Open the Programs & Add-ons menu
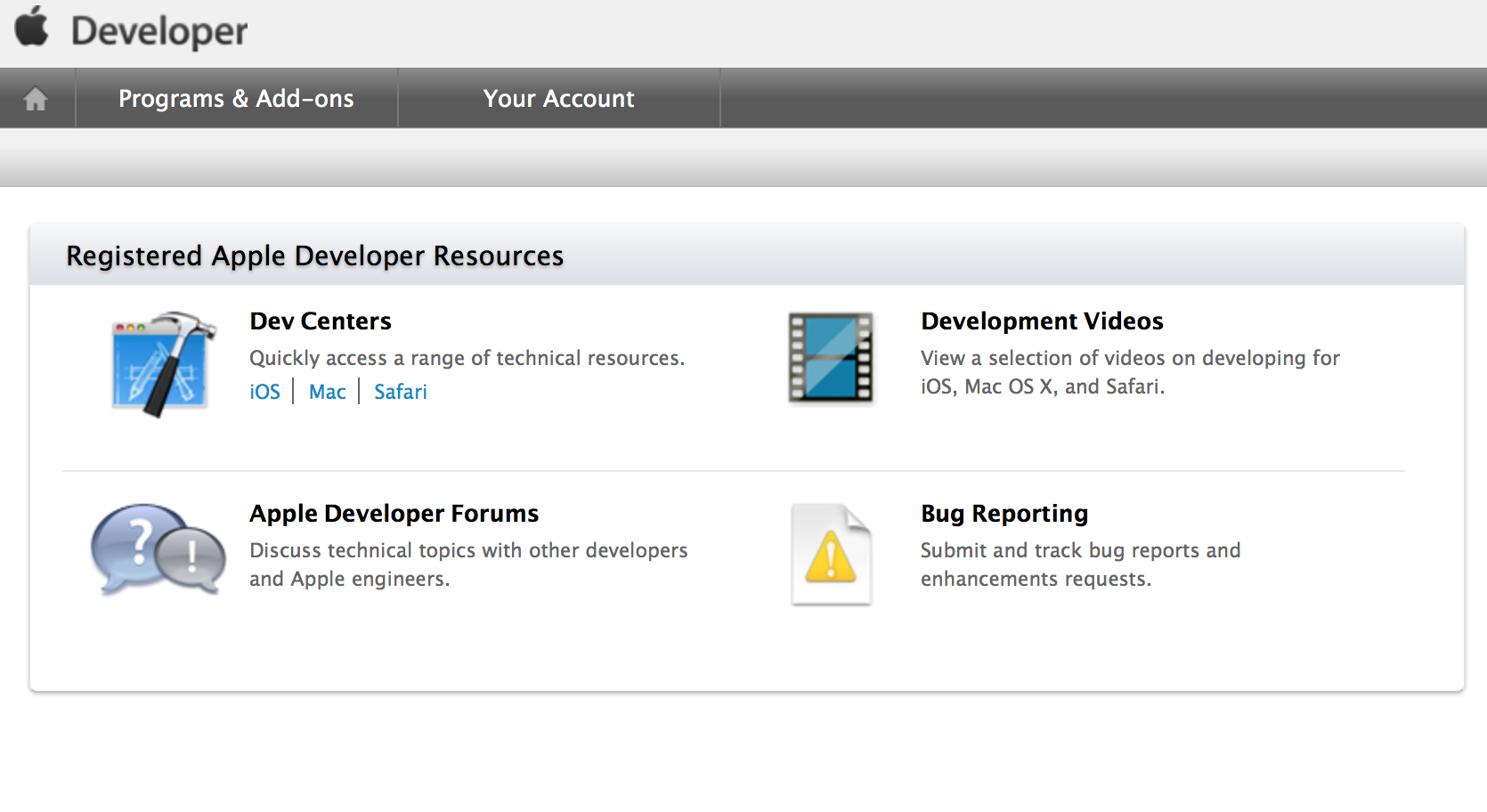Image resolution: width=1487 pixels, height=812 pixels. [236, 98]
